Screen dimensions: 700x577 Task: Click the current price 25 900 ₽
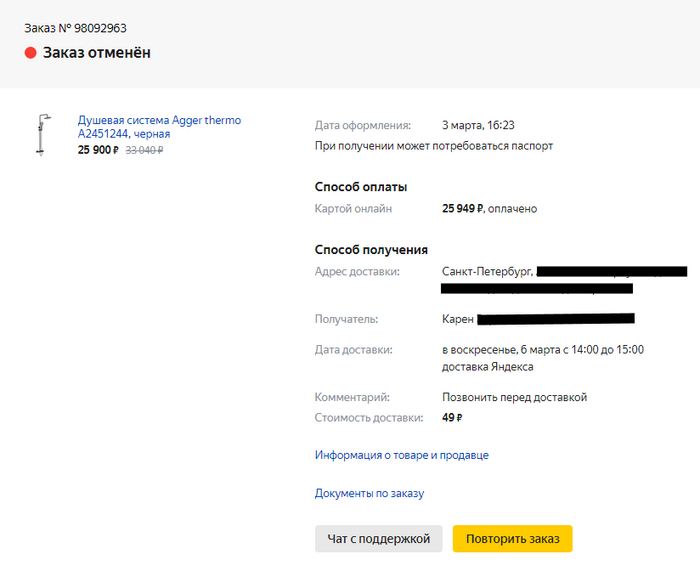point(98,150)
